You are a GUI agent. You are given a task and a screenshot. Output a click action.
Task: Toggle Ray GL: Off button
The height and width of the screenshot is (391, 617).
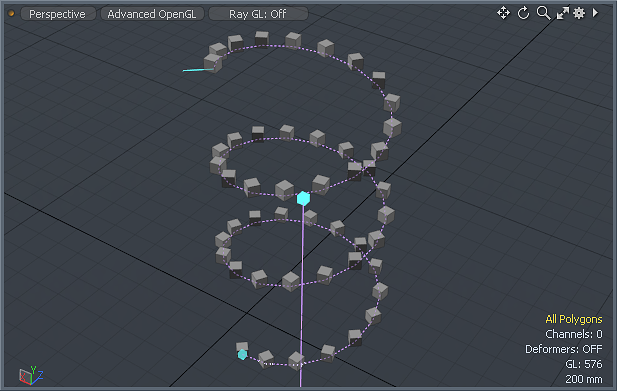(x=258, y=14)
